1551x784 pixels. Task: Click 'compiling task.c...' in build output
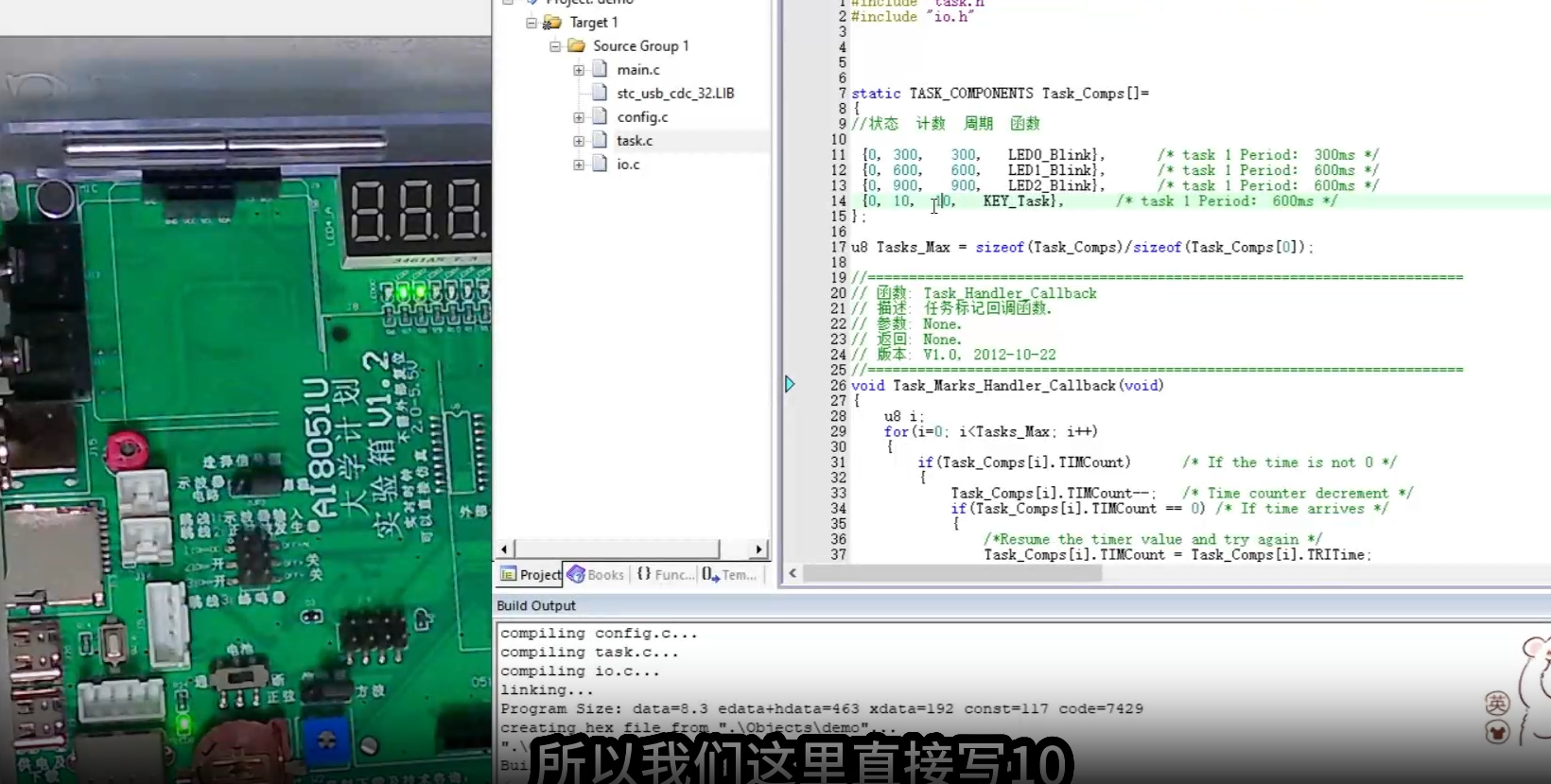(589, 653)
